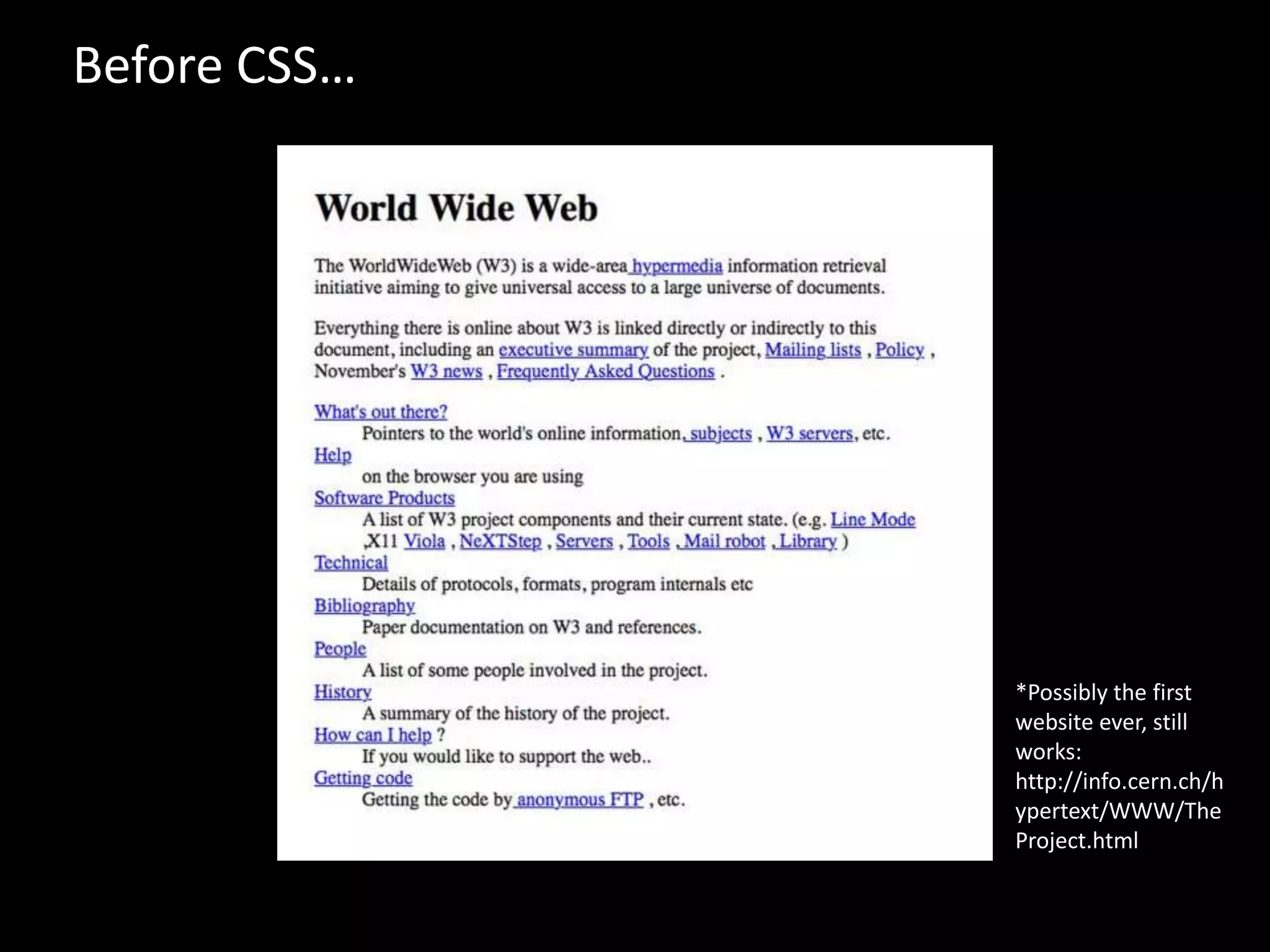Follow the anonymous FTP link

(580, 800)
